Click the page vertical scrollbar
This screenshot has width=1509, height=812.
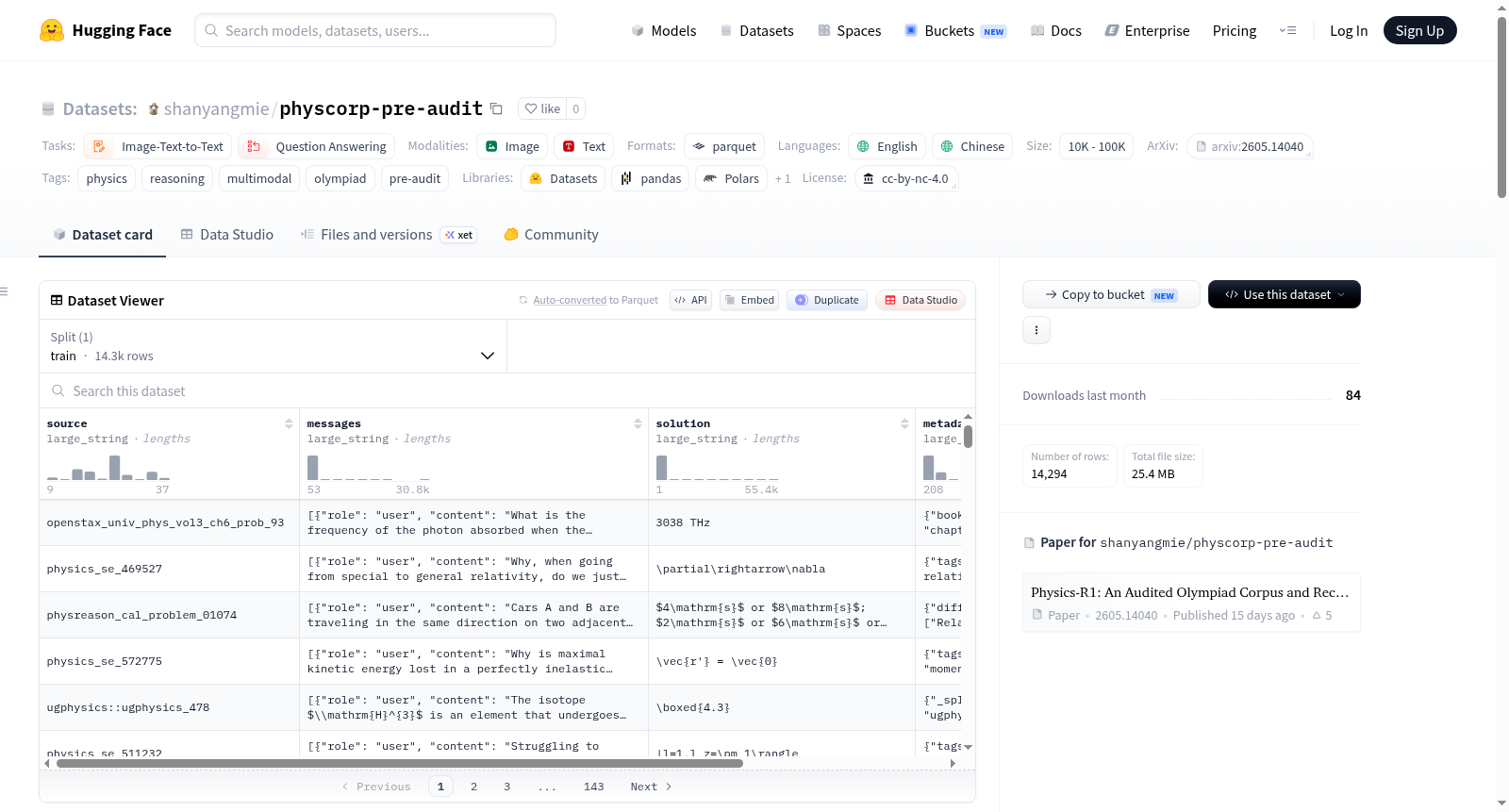coord(1501,108)
